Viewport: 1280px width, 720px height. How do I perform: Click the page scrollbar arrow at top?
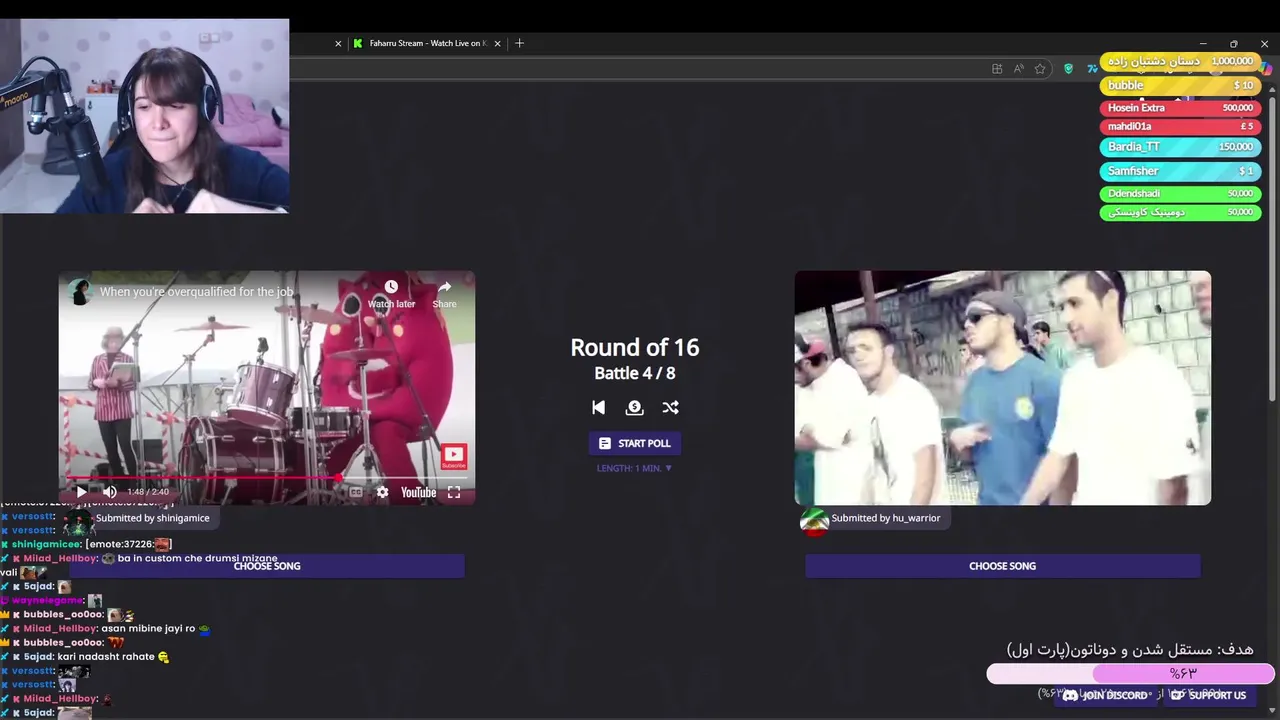point(1272,88)
